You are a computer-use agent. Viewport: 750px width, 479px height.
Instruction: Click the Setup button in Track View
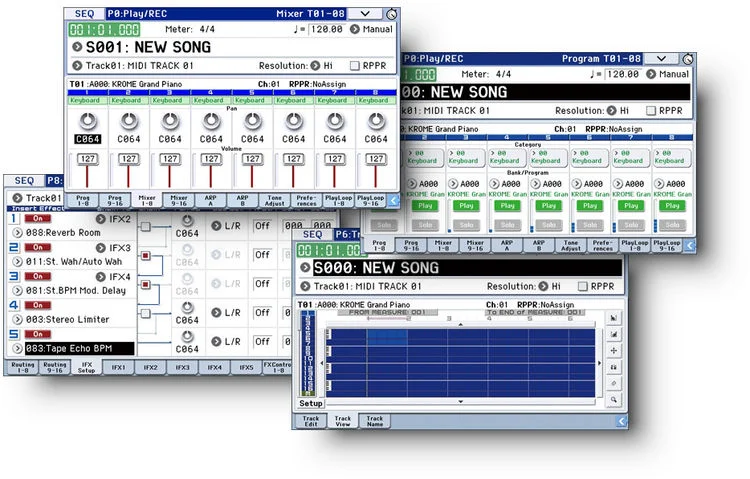tap(310, 403)
